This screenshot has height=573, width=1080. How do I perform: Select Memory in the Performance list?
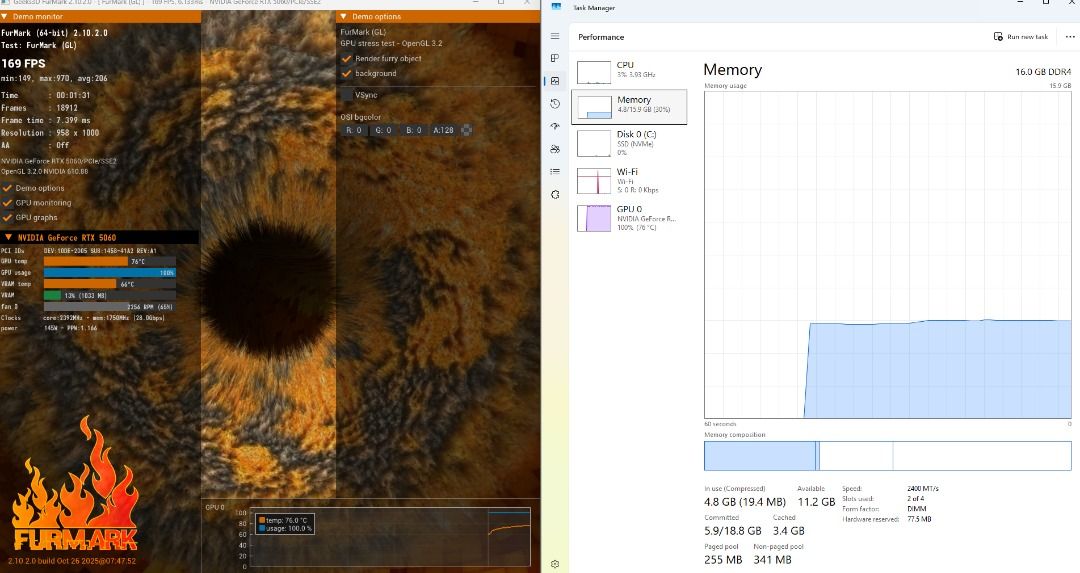(629, 107)
